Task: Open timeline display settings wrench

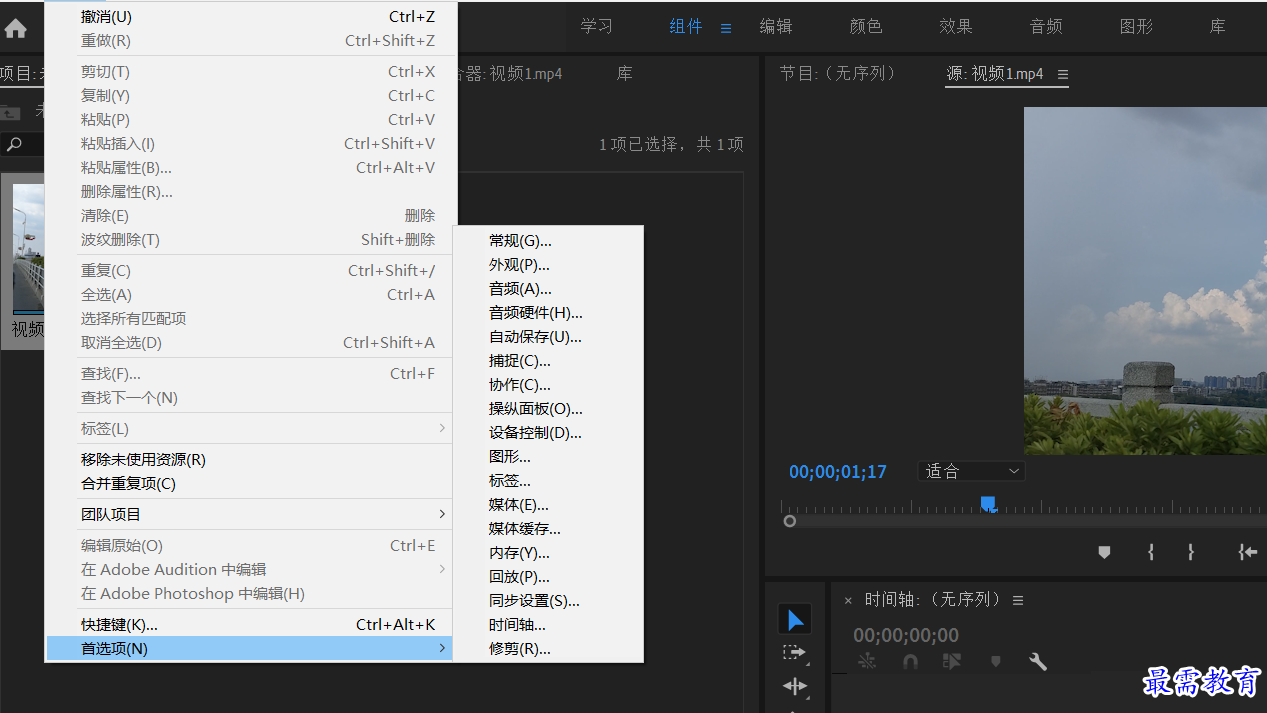Action: [x=1038, y=661]
